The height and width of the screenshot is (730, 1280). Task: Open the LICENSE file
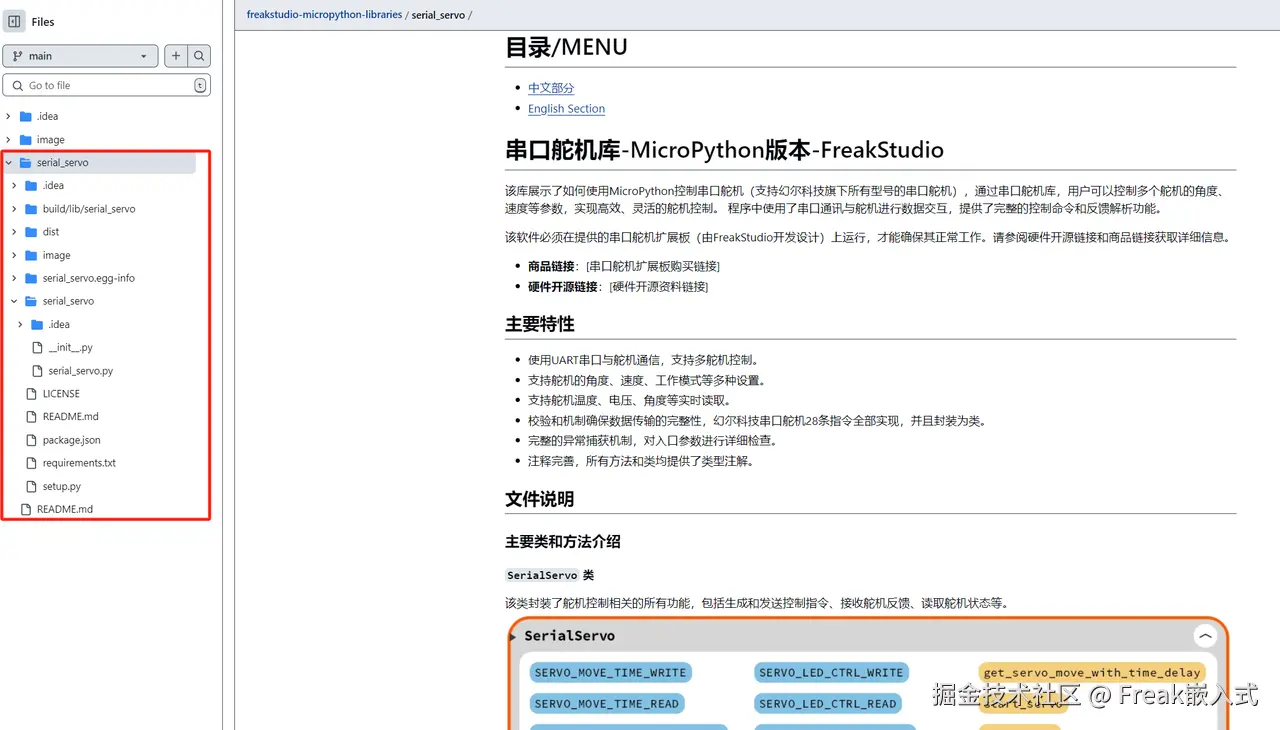61,394
